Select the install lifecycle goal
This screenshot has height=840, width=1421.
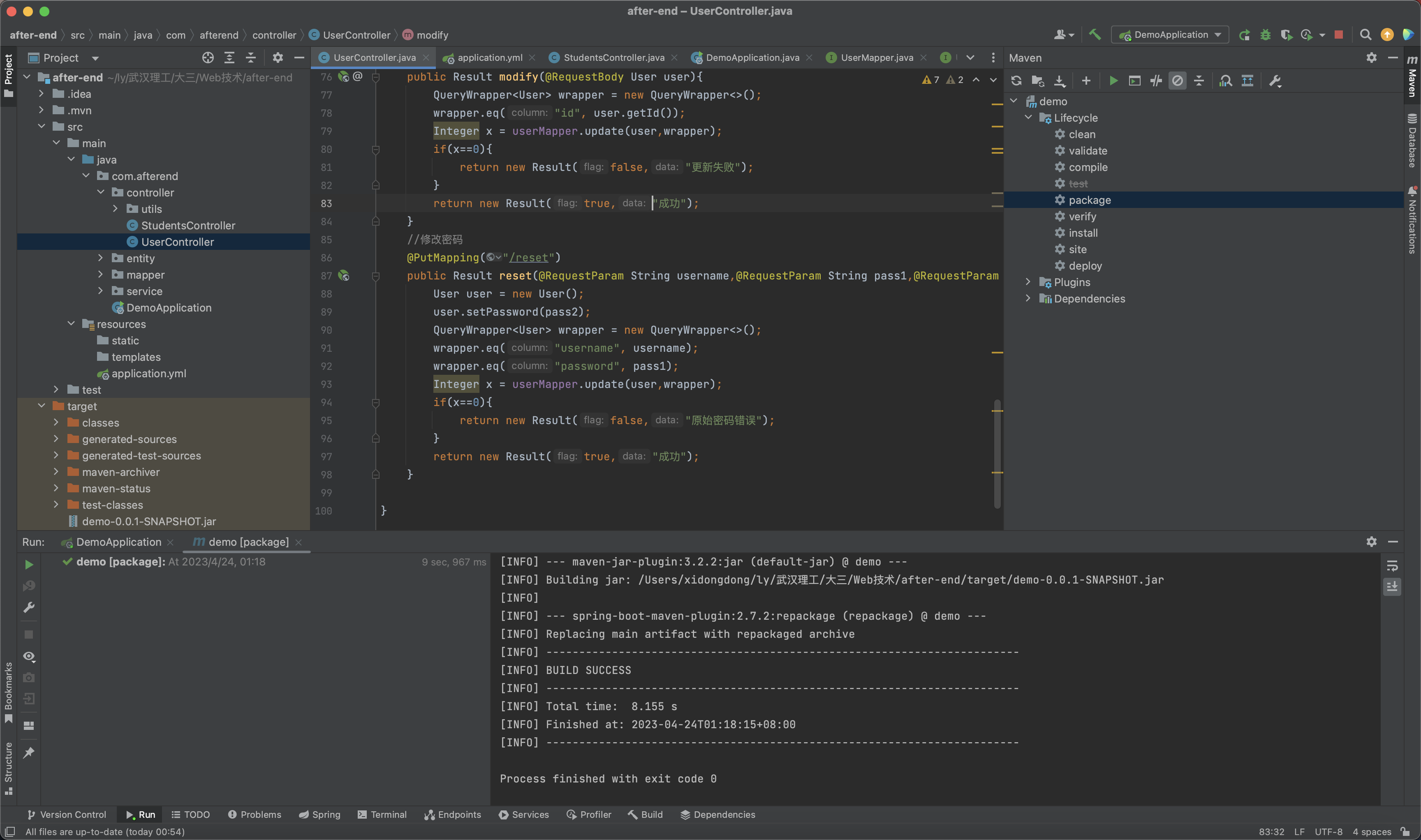tap(1083, 233)
